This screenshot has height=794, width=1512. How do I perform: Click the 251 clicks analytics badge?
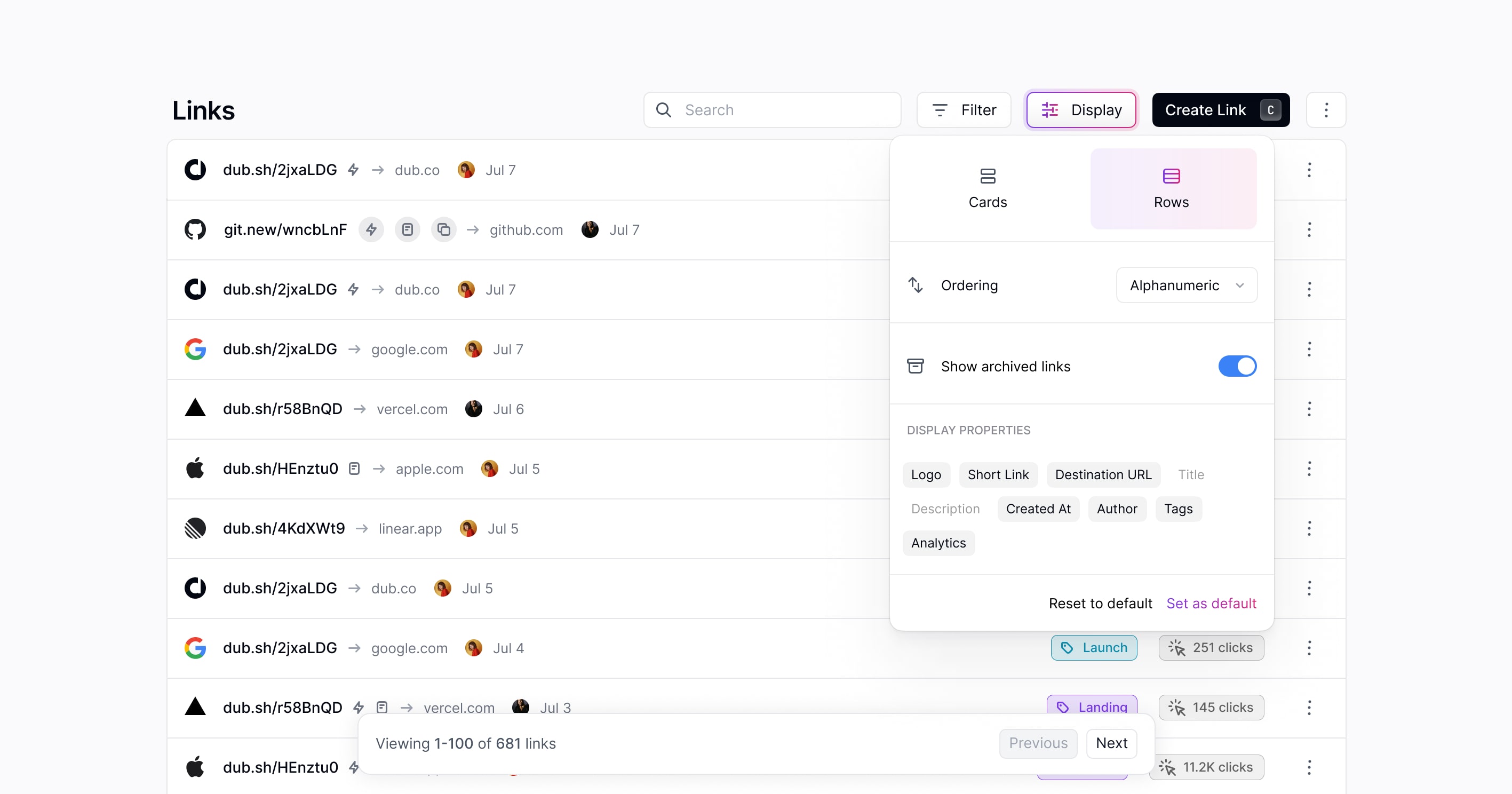(x=1211, y=647)
